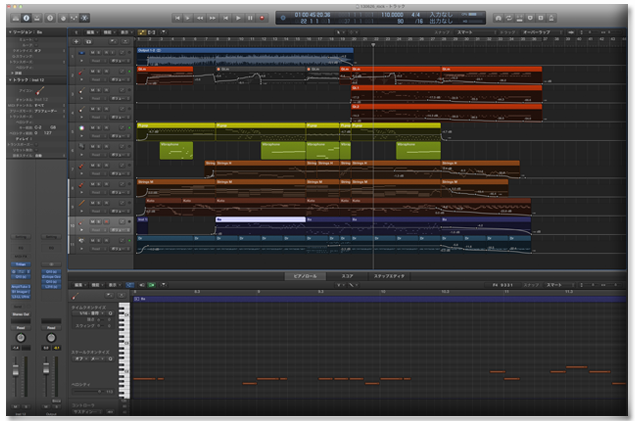The height and width of the screenshot is (421, 635).
Task: Open the Drag オーバーラップ dropdown
Action: coord(541,32)
